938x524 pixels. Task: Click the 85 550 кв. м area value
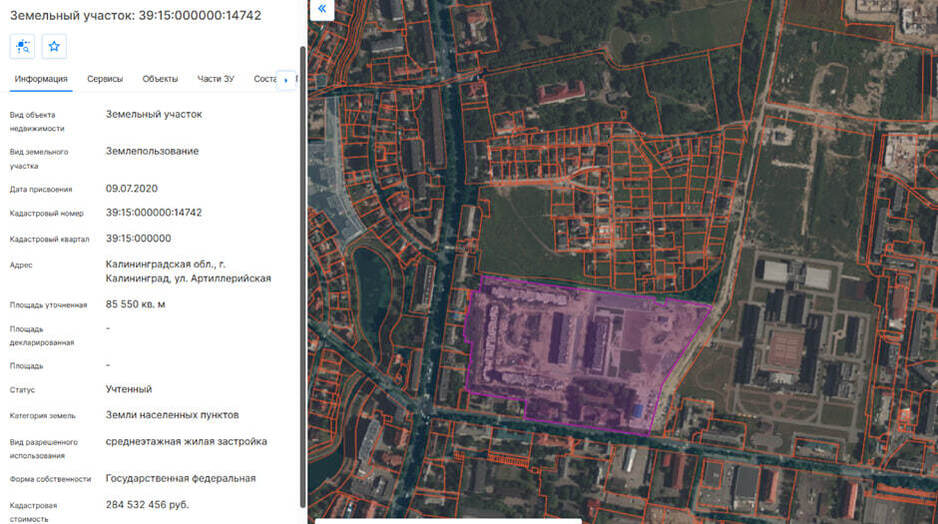click(x=136, y=304)
